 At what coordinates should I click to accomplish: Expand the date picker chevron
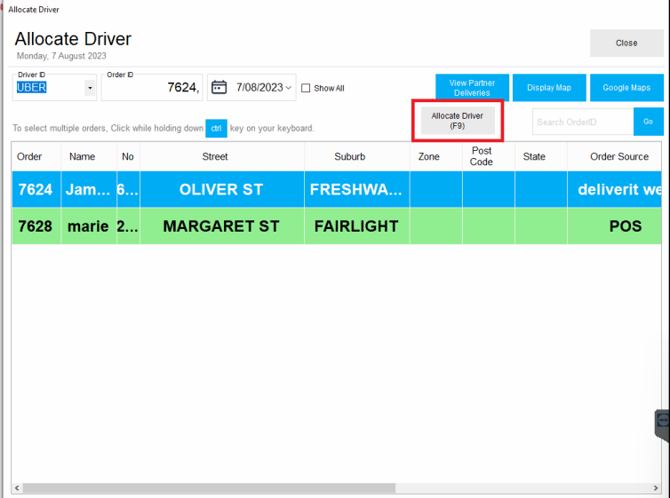(x=289, y=88)
